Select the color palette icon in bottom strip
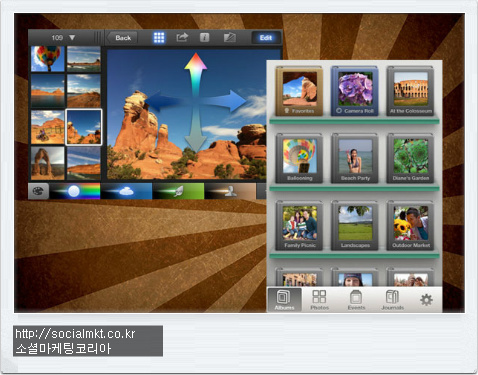478x375 pixels. click(x=38, y=191)
